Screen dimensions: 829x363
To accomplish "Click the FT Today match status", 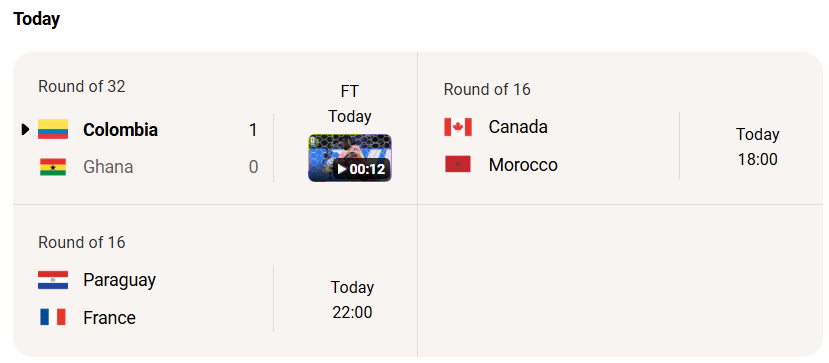I will 349,104.
